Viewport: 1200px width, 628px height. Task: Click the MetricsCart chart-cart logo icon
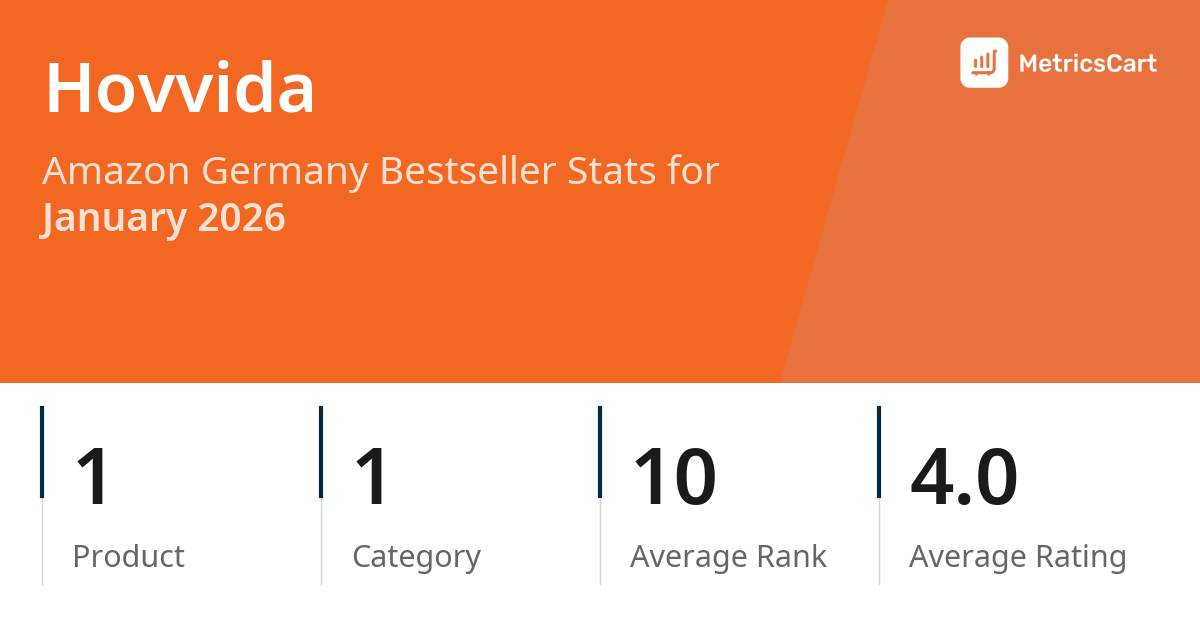point(984,63)
